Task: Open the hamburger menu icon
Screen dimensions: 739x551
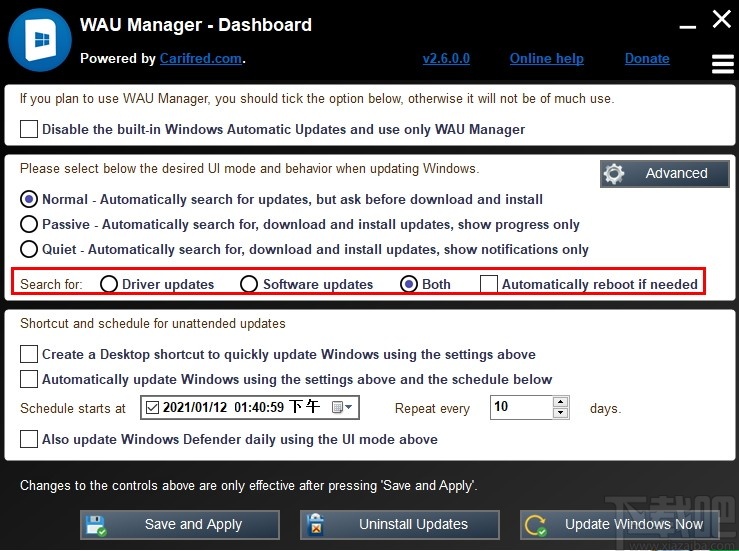Action: pos(723,64)
